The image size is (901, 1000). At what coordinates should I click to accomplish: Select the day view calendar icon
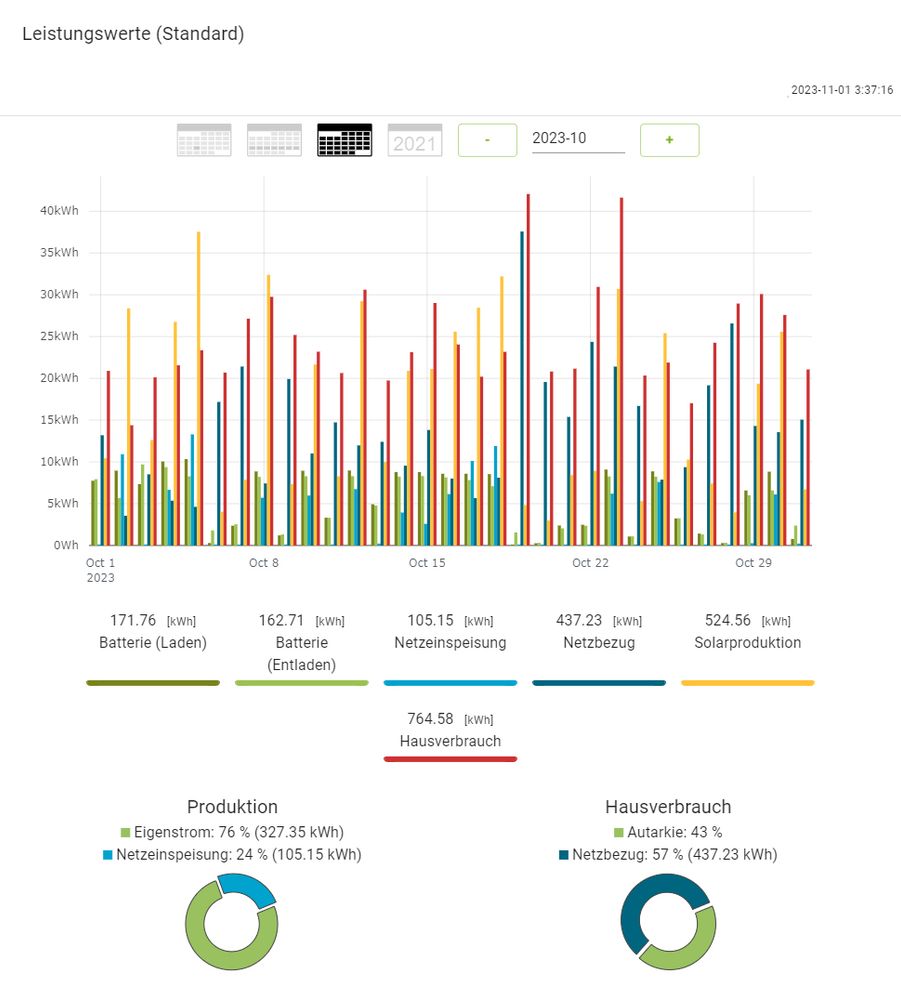coord(204,140)
